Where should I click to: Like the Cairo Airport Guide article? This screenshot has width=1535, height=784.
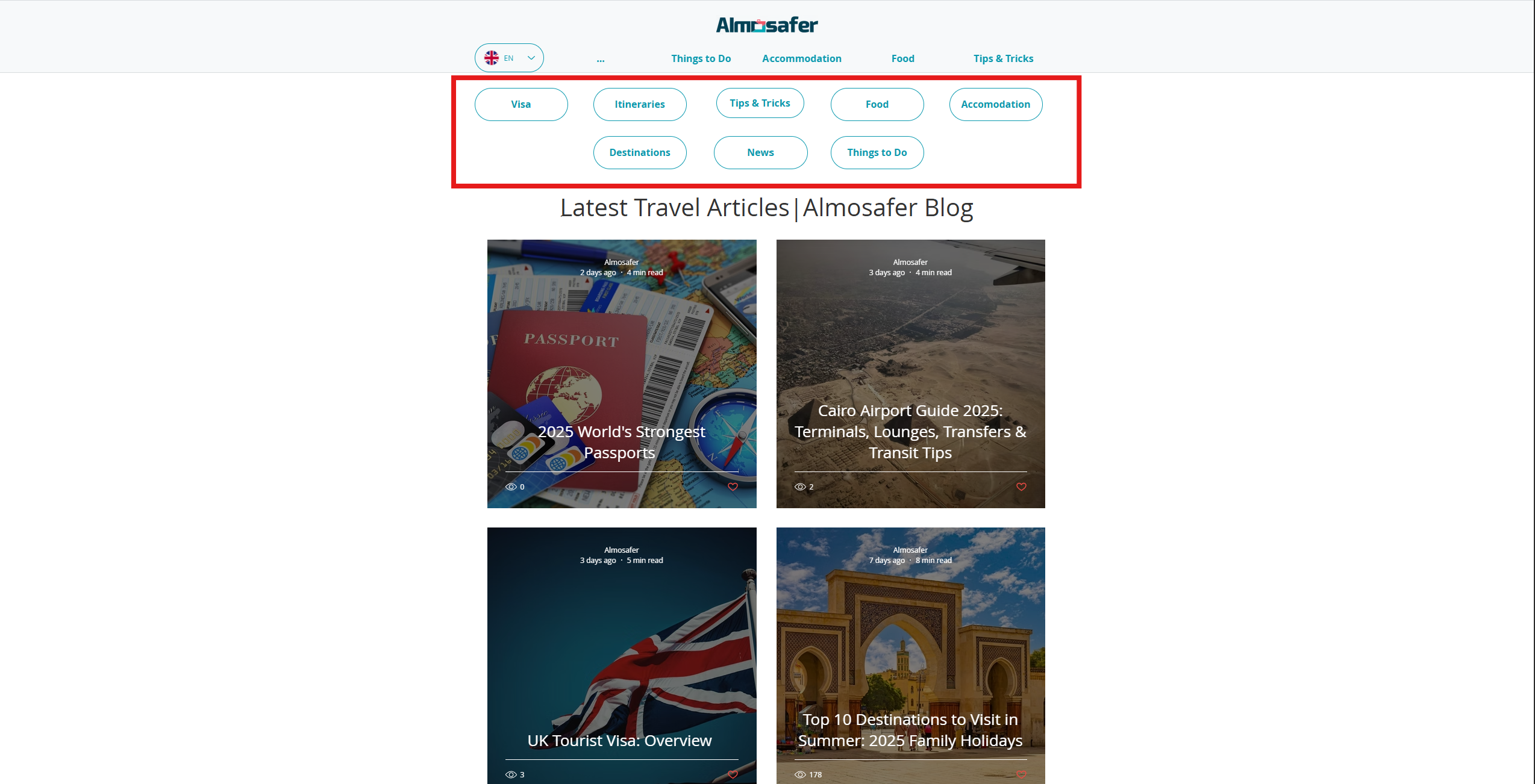tap(1021, 487)
